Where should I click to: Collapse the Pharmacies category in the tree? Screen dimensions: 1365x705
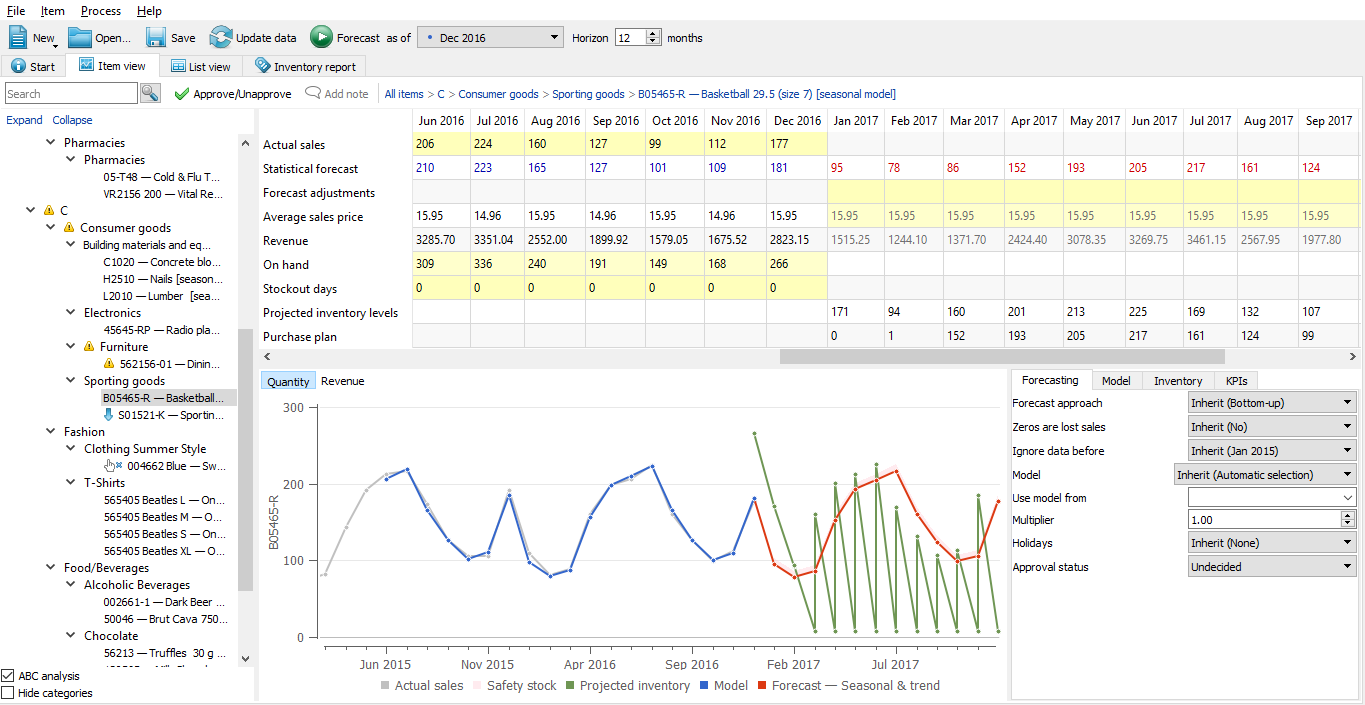(51, 142)
